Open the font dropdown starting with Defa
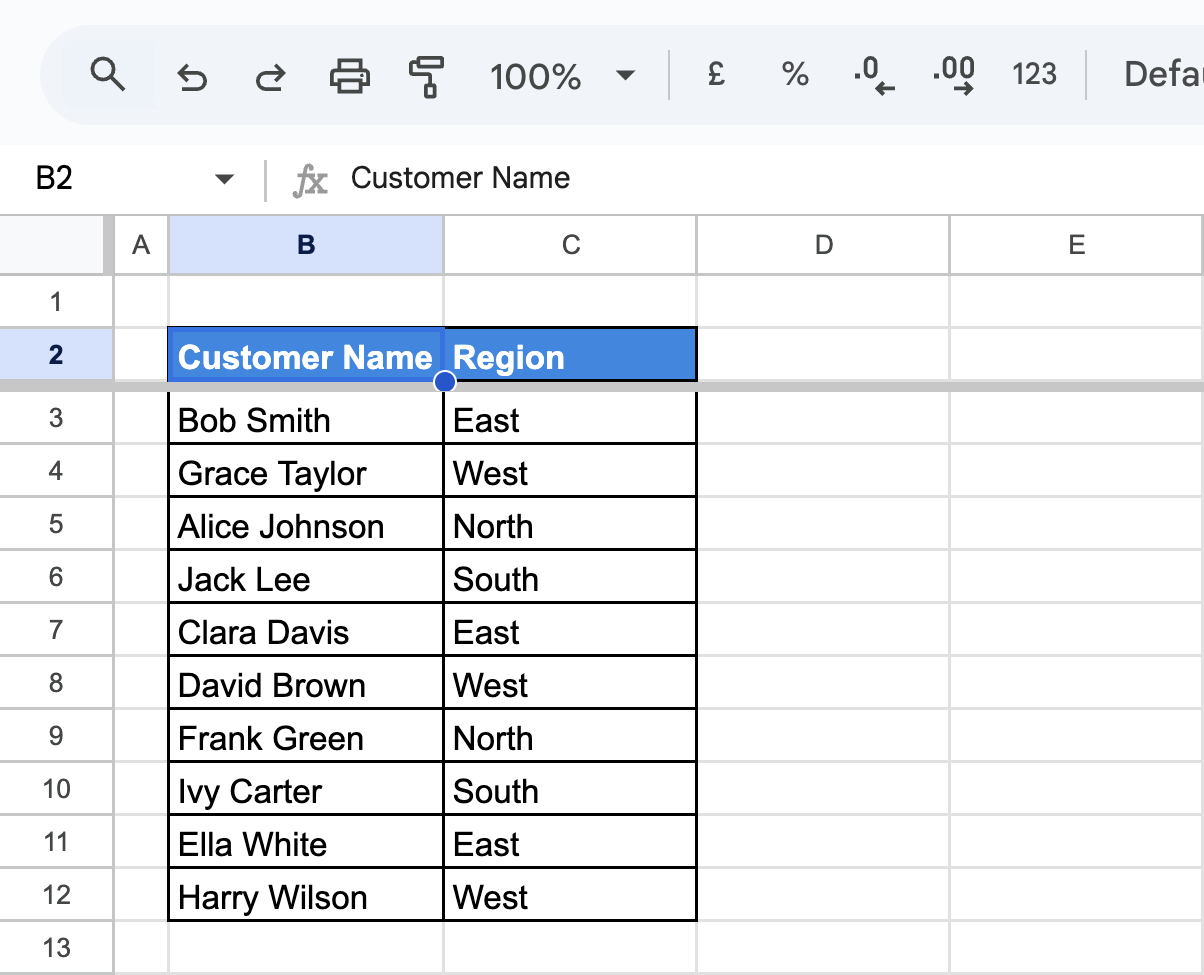Image resolution: width=1204 pixels, height=975 pixels. click(x=1163, y=75)
